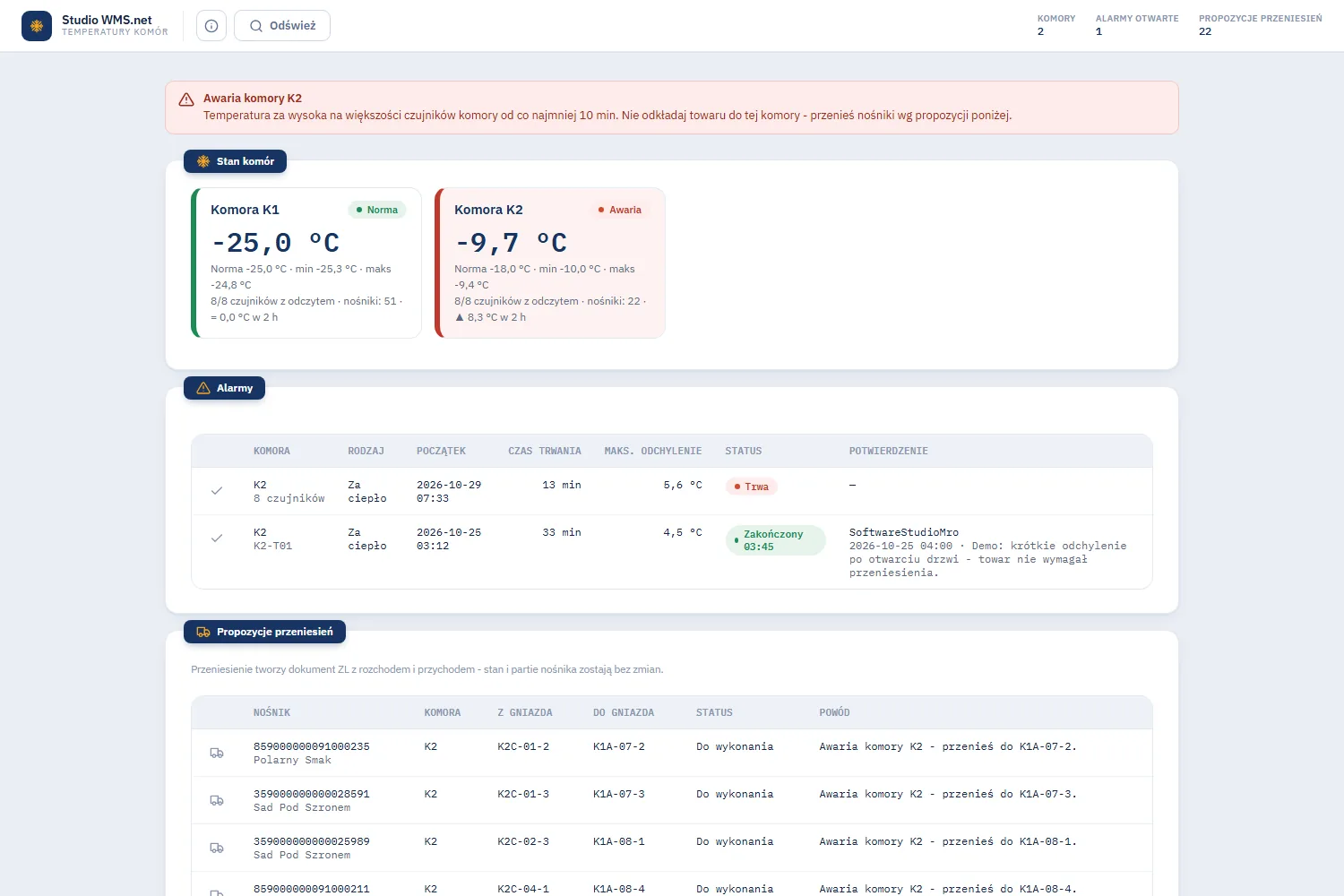Click the warning triangle in Awaria komory K2 banner

click(x=186, y=99)
